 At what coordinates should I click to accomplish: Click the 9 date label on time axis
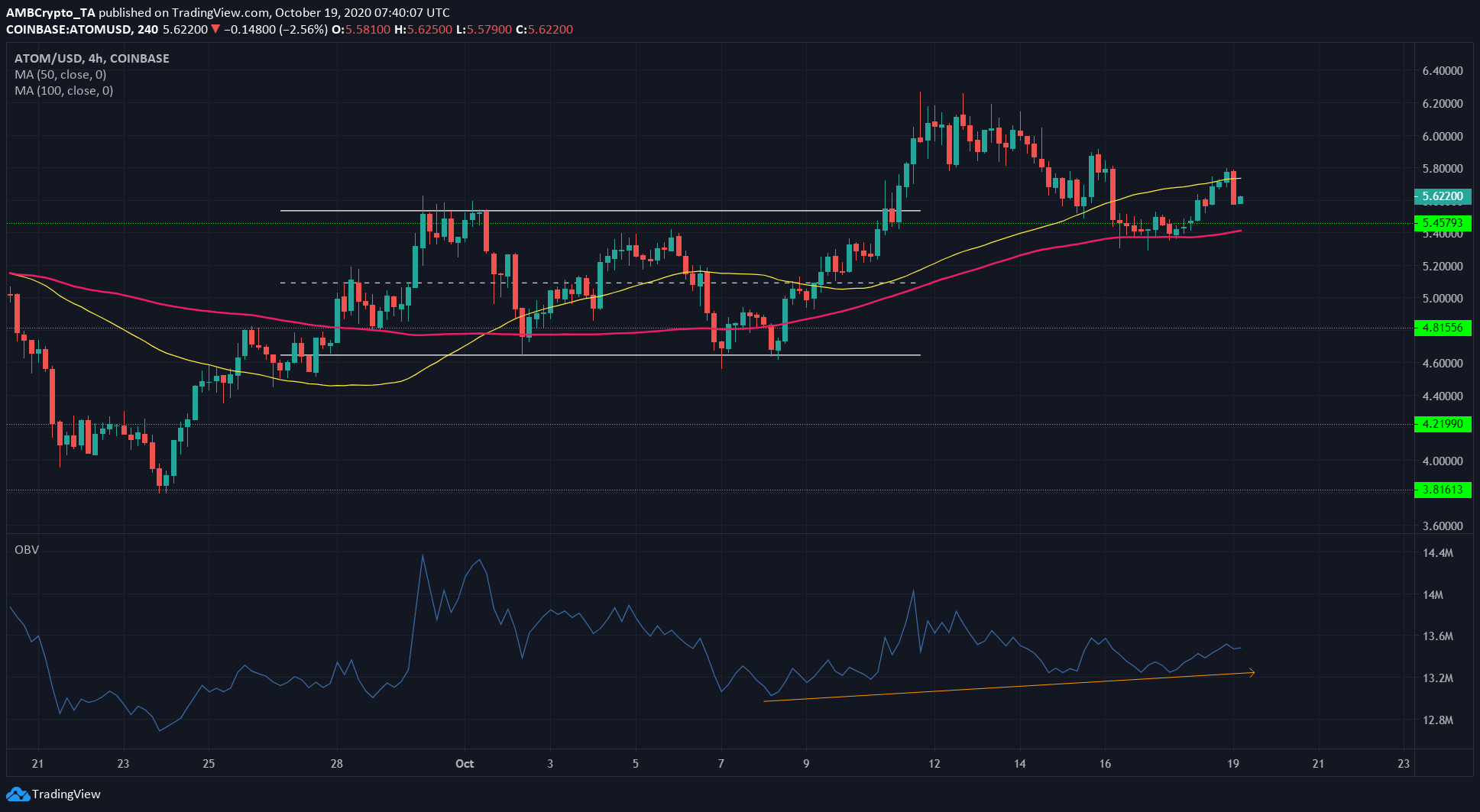(806, 764)
